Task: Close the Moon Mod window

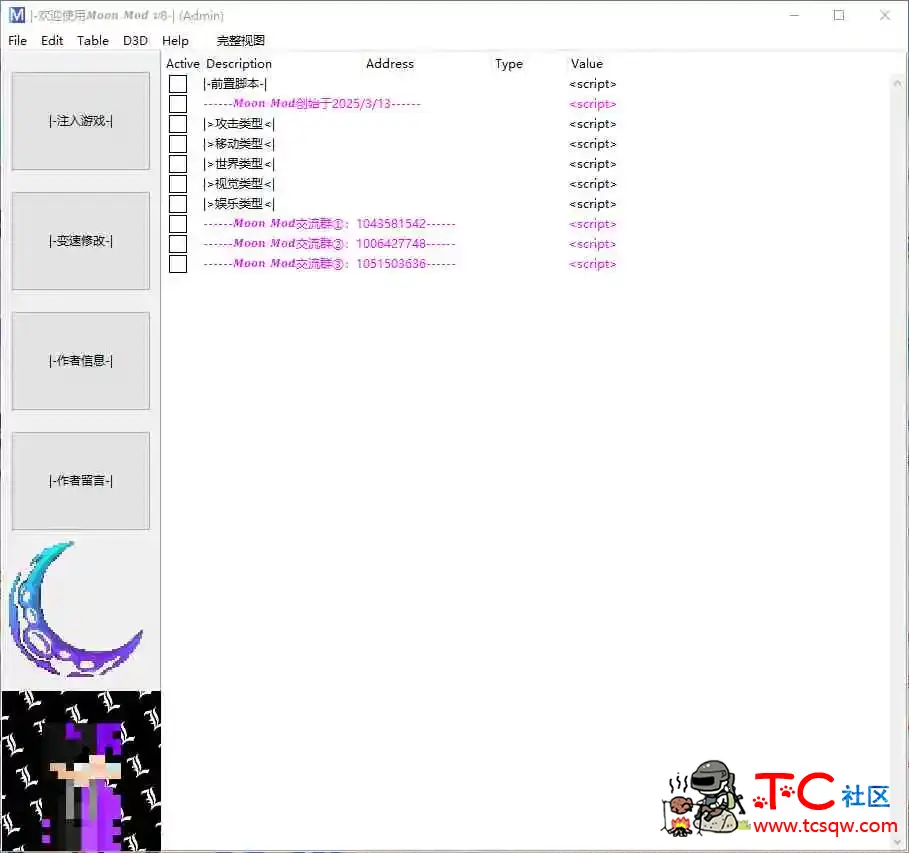Action: [x=885, y=16]
